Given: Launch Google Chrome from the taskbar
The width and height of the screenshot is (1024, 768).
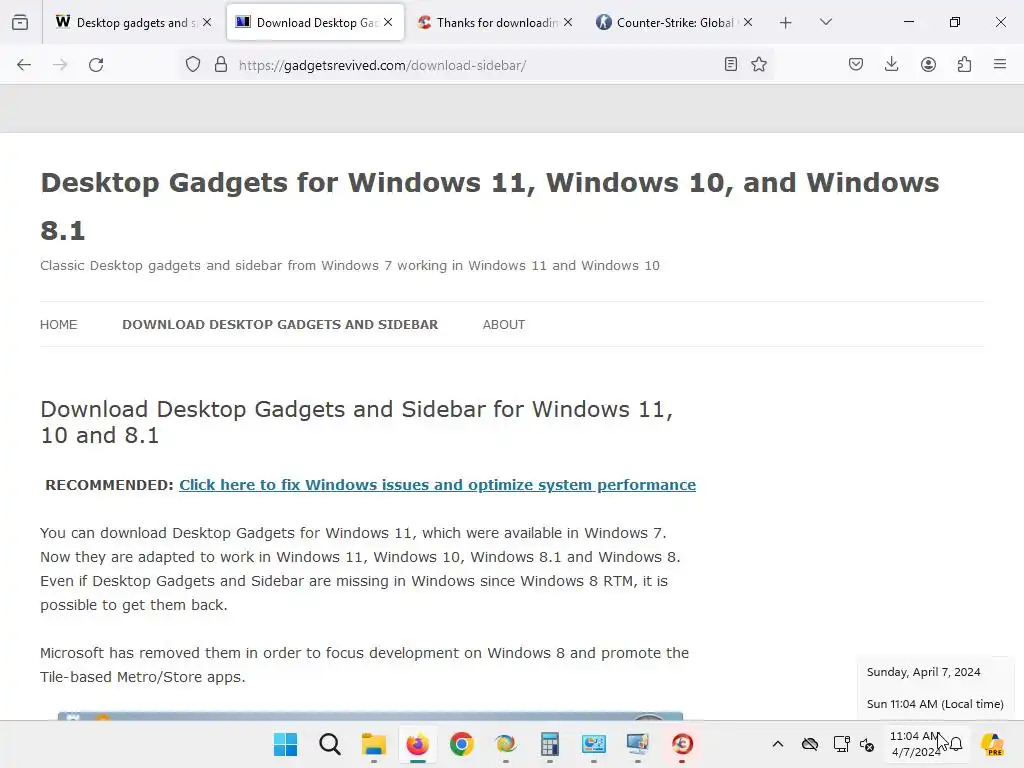Looking at the screenshot, I should coord(462,744).
